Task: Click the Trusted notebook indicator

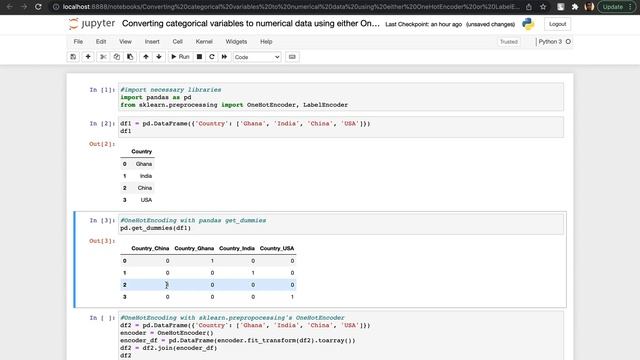Action: (509, 42)
